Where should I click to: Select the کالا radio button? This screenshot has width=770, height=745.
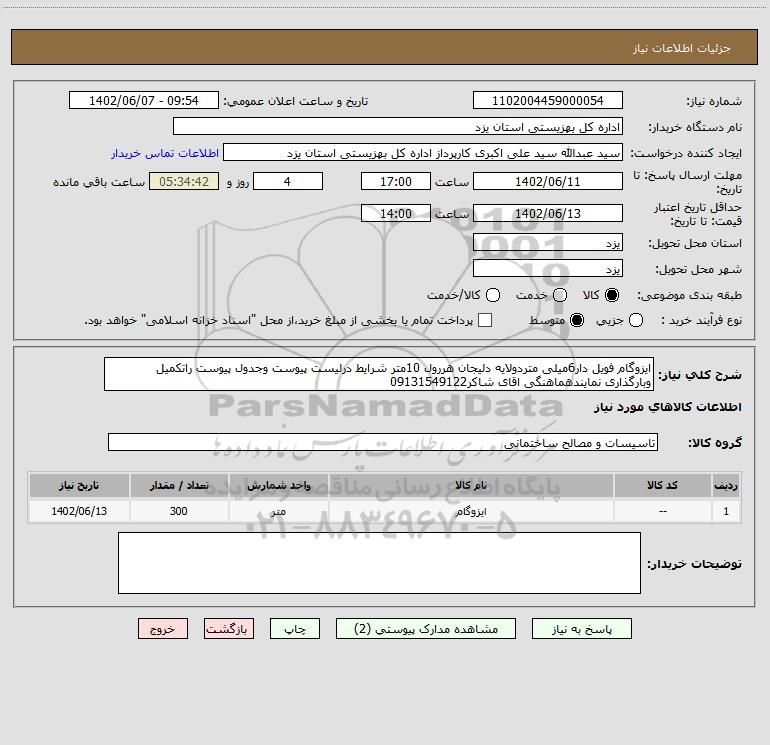click(612, 295)
